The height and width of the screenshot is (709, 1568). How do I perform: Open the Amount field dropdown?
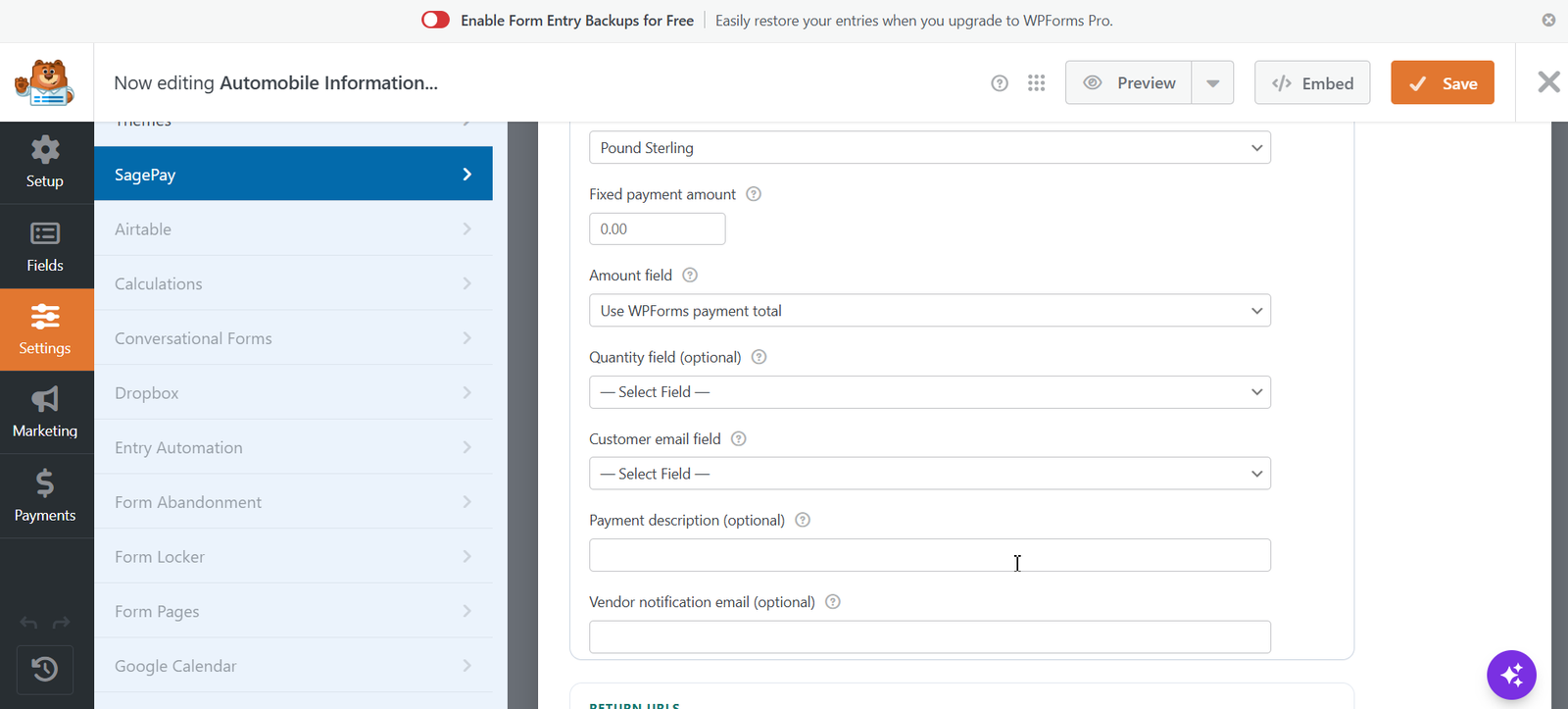[930, 311]
